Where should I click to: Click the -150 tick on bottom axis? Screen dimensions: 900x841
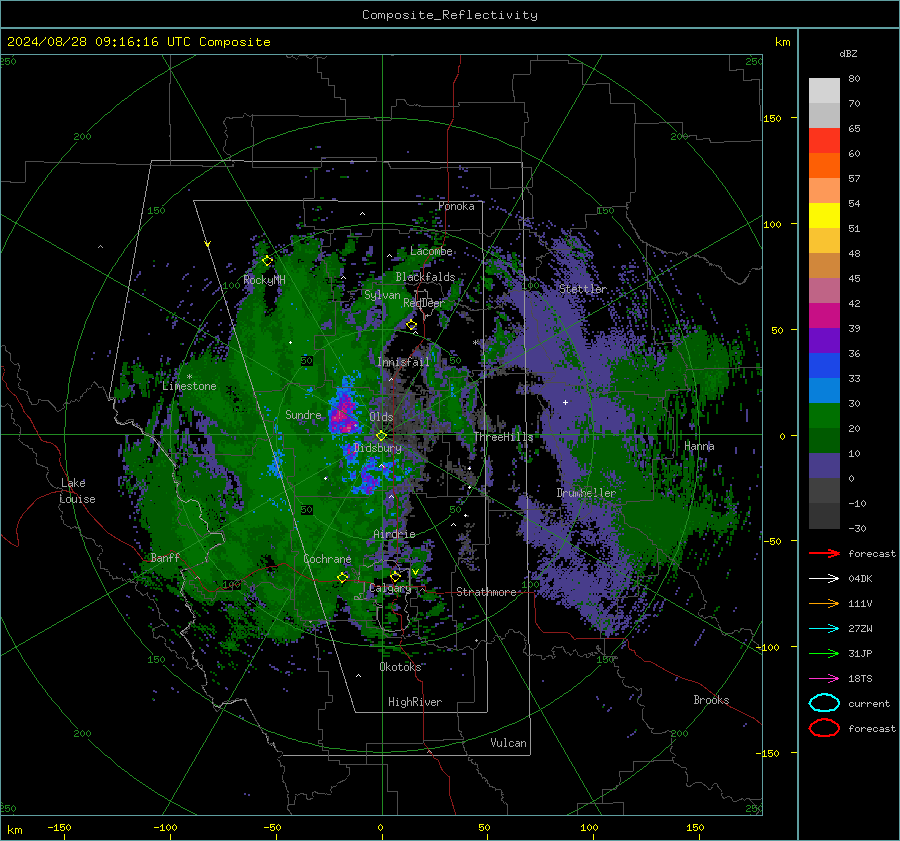pos(59,828)
